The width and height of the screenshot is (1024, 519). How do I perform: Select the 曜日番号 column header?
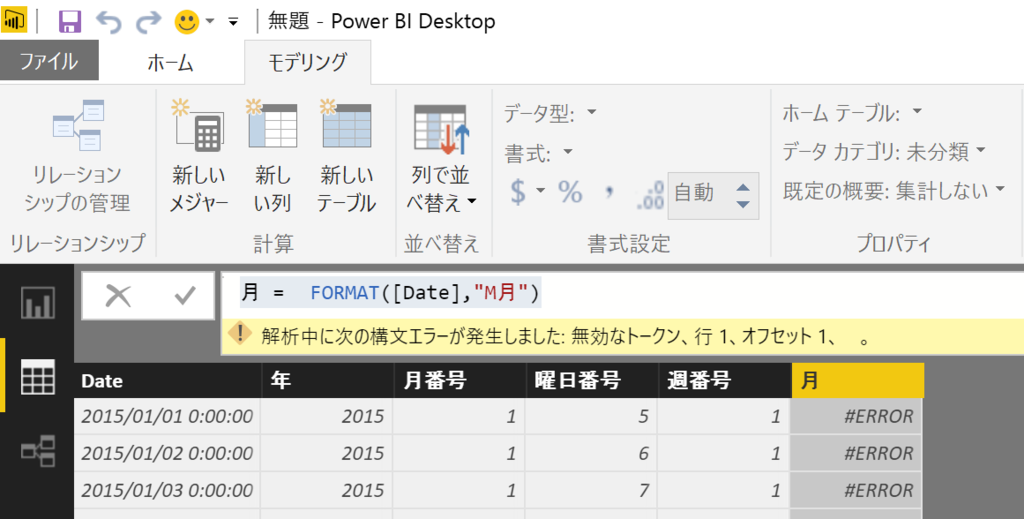pyautogui.click(x=591, y=381)
